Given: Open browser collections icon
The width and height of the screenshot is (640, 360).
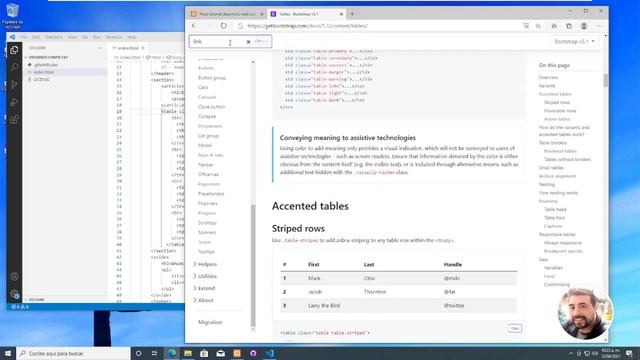Looking at the screenshot, I should [569, 26].
